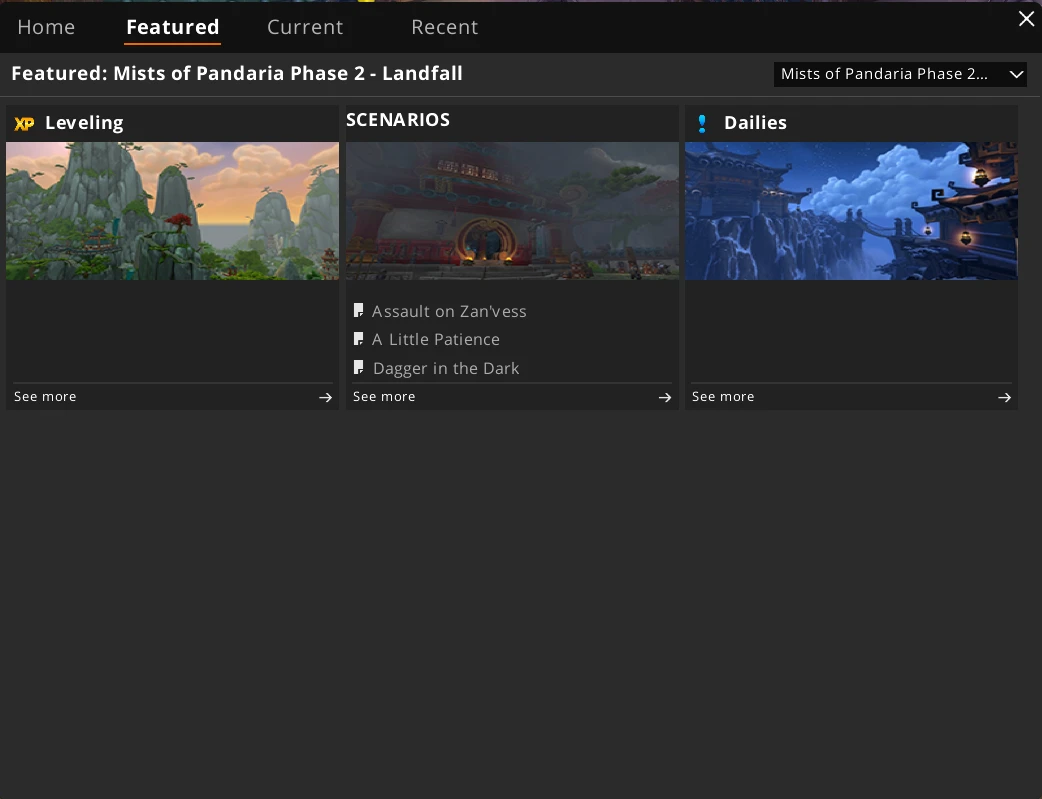Open the Mists of Pandaria Phase 2 dropdown
This screenshot has height=799, width=1042.
pos(900,74)
